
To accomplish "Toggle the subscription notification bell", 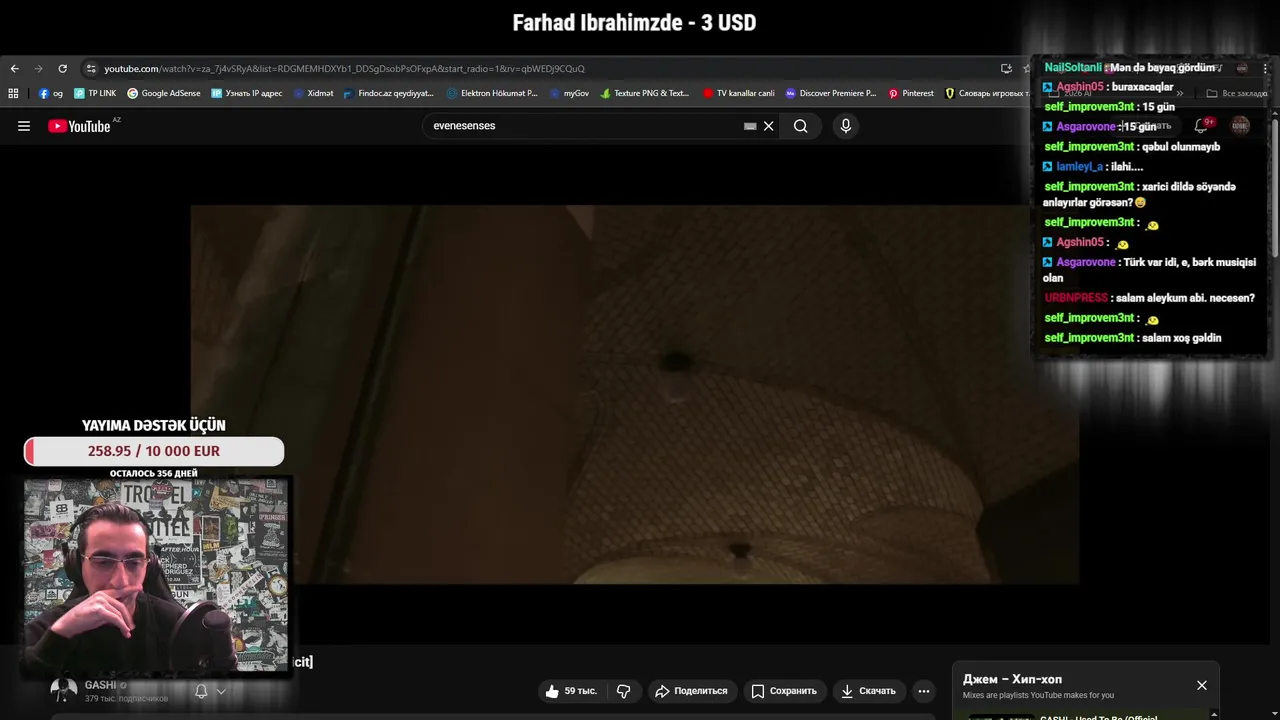I will coord(201,691).
